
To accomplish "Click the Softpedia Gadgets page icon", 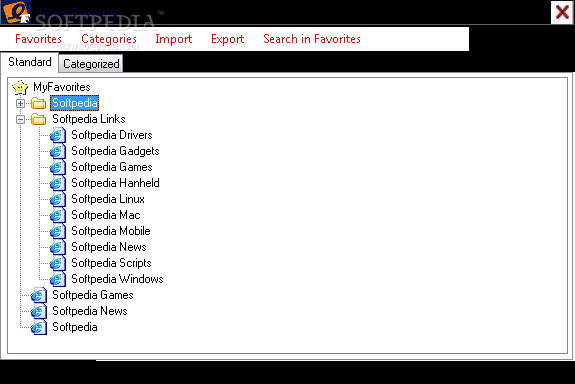I will click(x=58, y=151).
